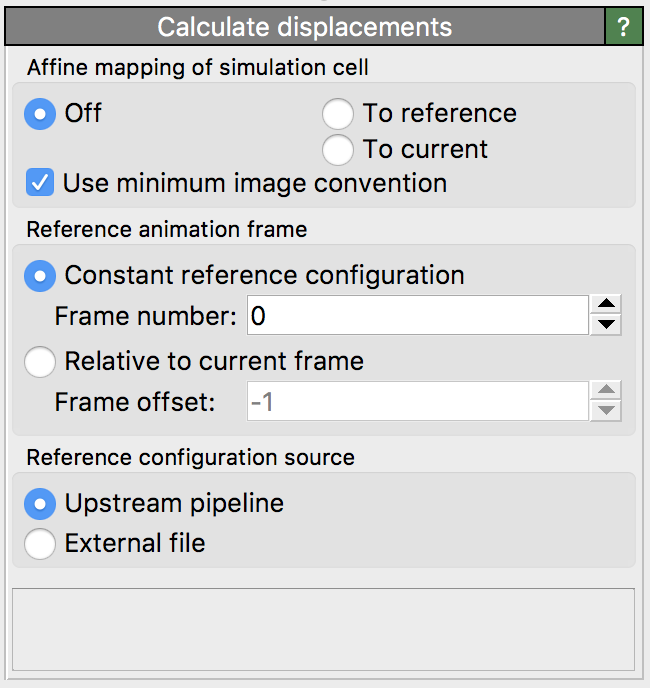Click the Frame offset input field
Viewport: 650px width, 688px height.
(415, 403)
